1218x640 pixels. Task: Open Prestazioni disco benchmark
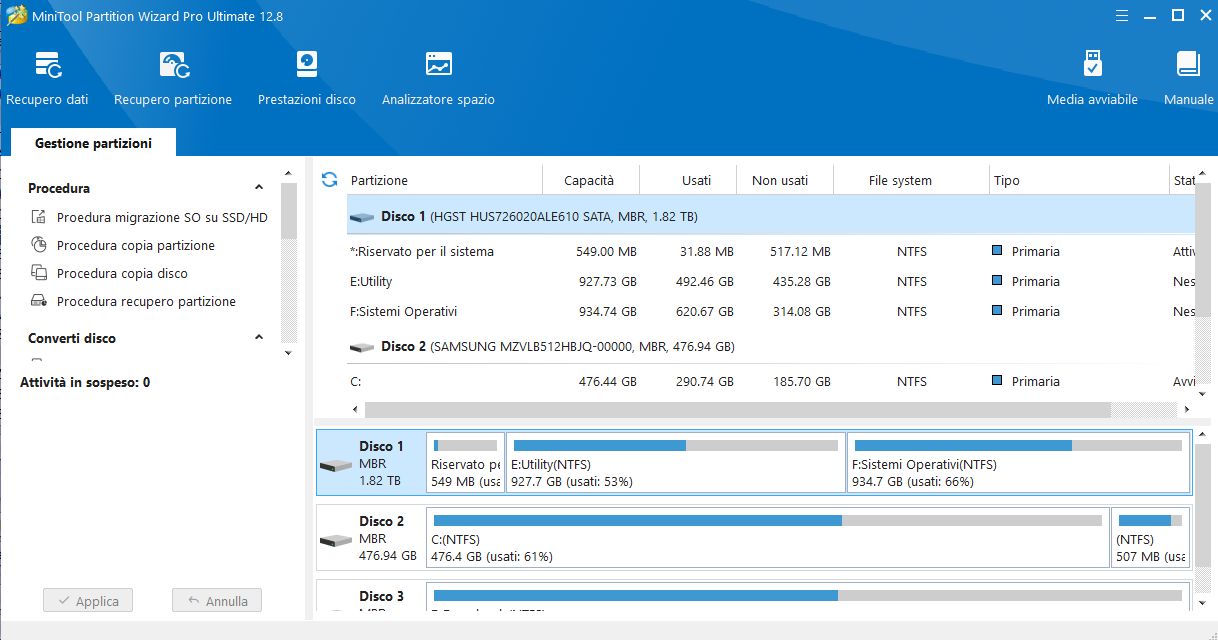click(307, 79)
